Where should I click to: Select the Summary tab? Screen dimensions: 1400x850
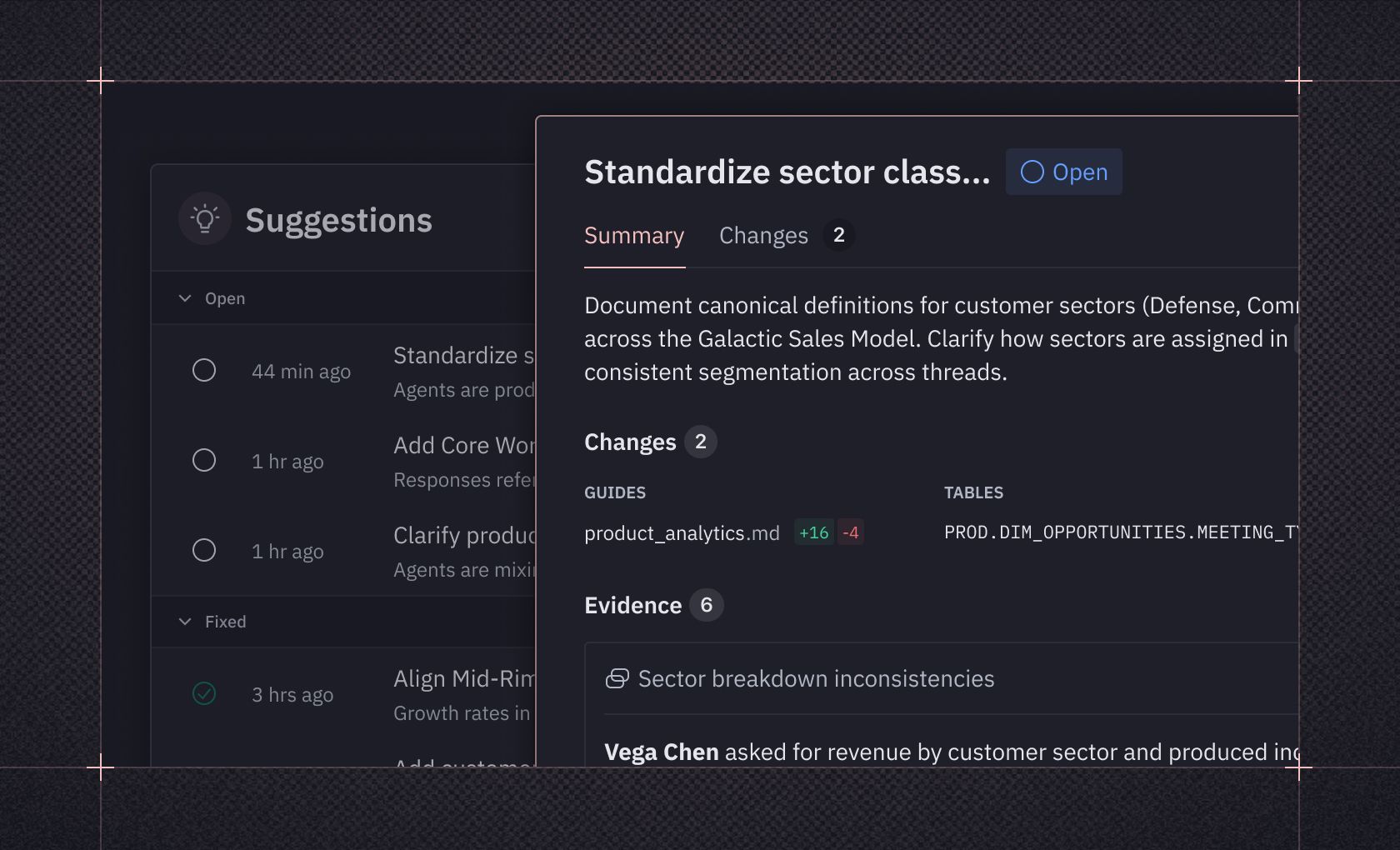coord(633,235)
